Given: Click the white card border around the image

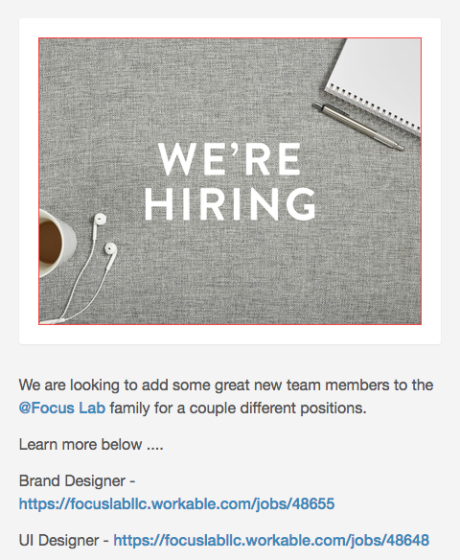Looking at the screenshot, I should click(230, 335).
